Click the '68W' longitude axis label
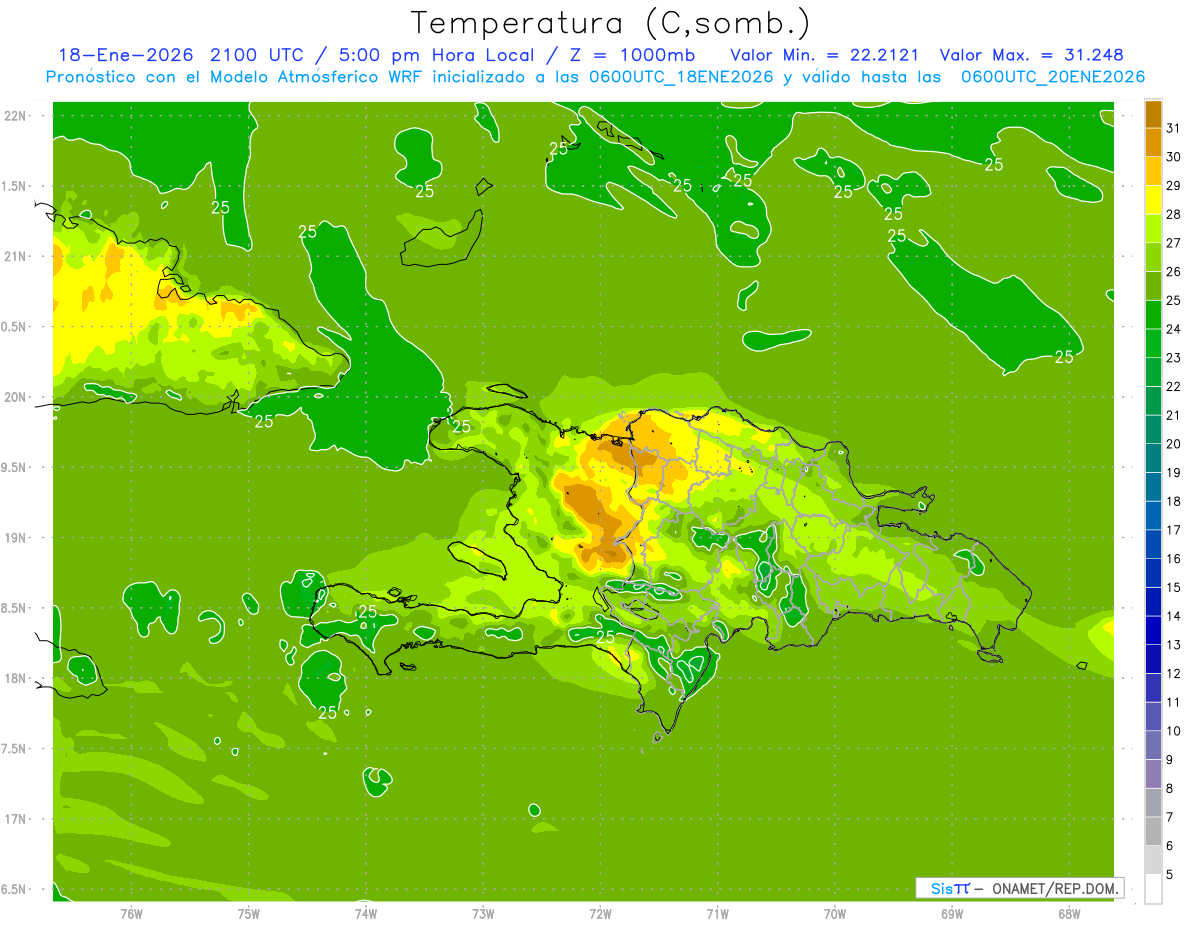Viewport: 1200px width, 927px height. 1068,914
